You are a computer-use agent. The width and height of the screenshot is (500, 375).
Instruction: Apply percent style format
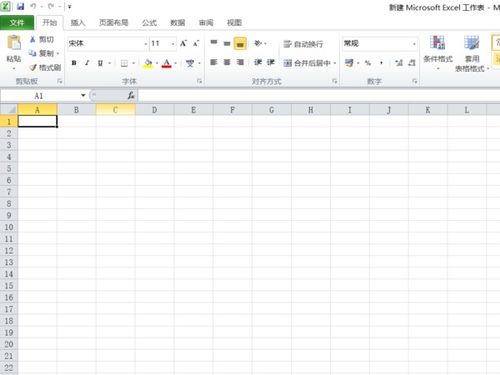point(368,63)
